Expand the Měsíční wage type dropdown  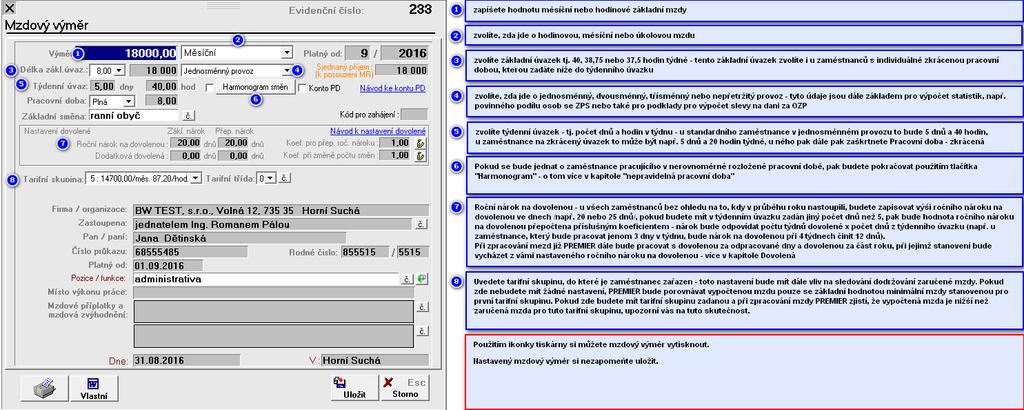point(287,53)
